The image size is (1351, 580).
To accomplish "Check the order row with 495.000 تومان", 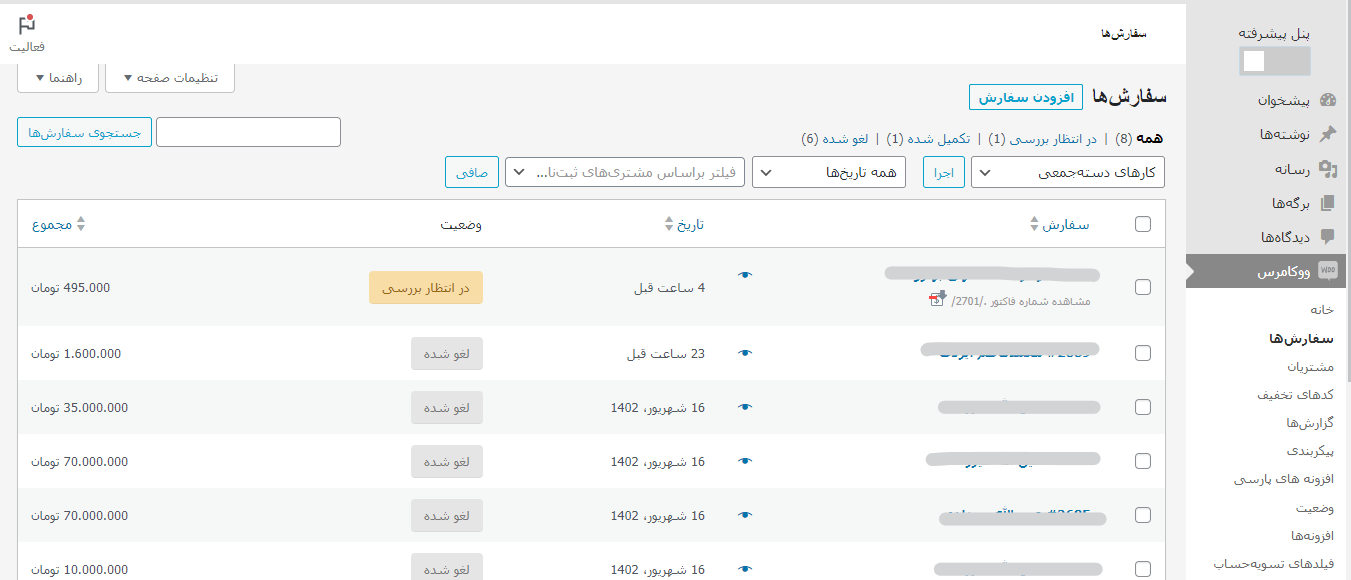I will 1143,287.
